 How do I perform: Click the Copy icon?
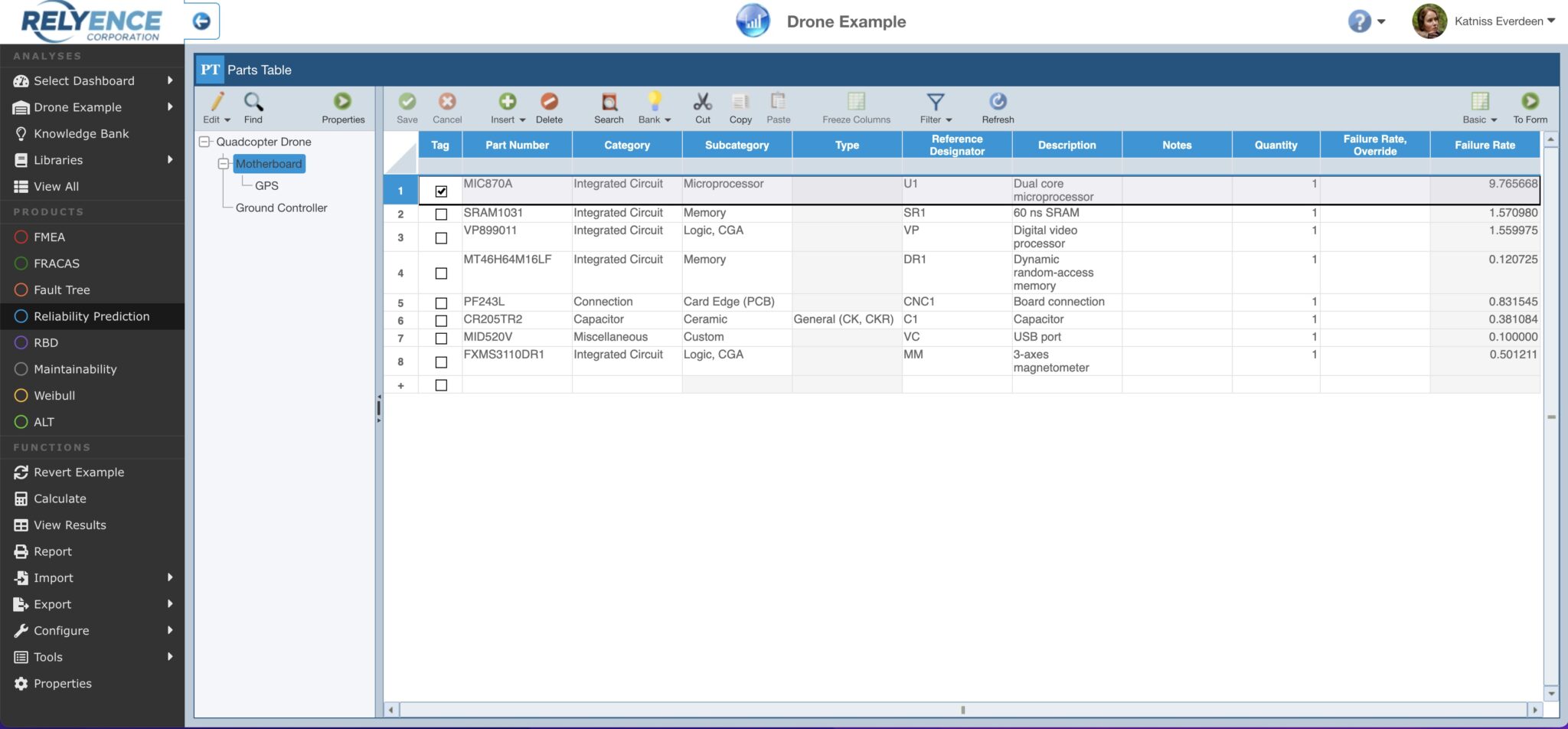(740, 107)
